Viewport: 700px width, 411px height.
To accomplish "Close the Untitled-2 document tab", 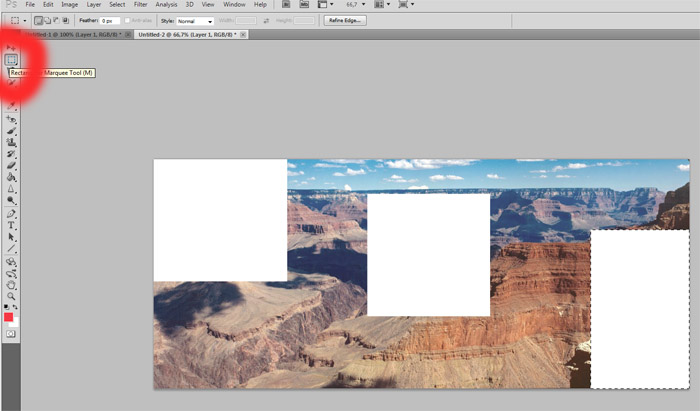I will pos(243,34).
